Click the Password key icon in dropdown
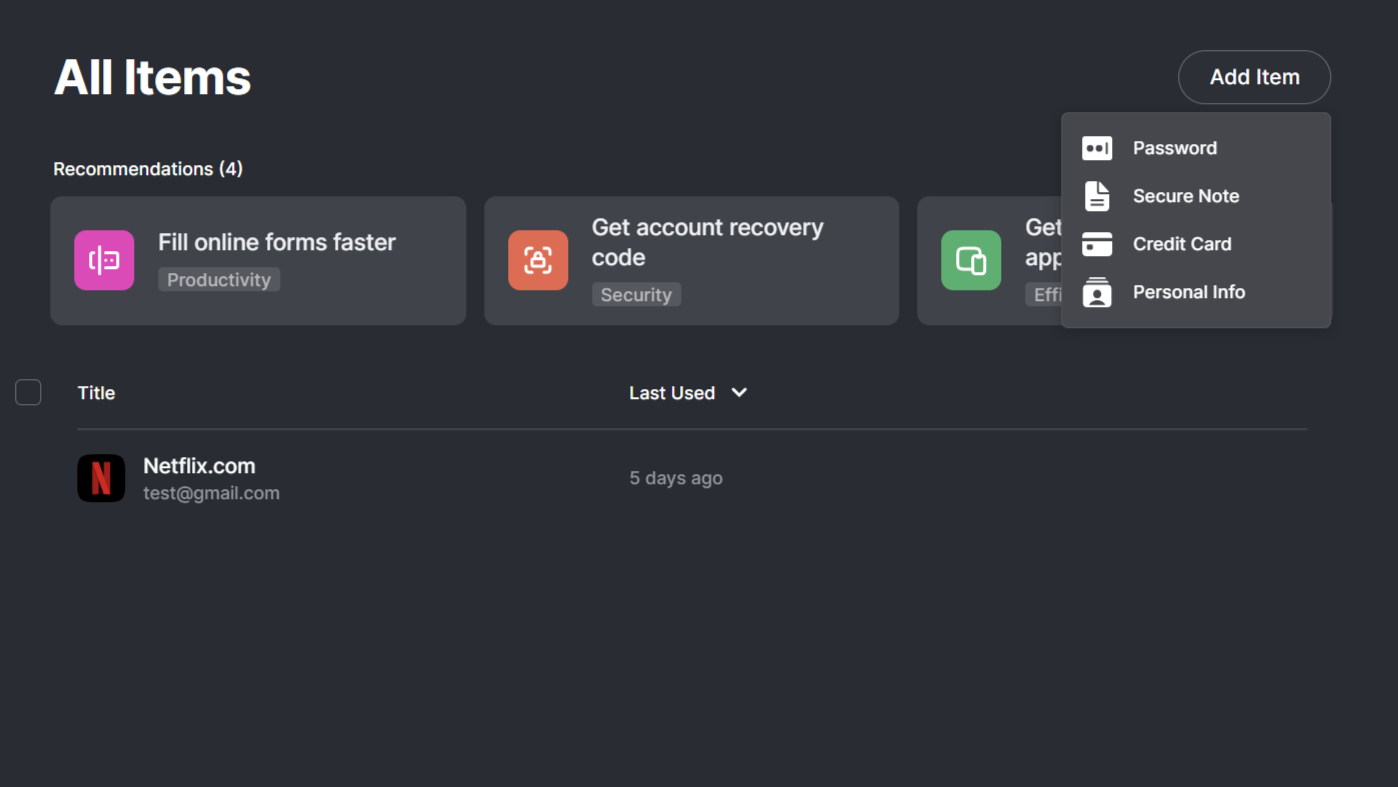Screen dimensions: 1398x787 pos(1097,148)
